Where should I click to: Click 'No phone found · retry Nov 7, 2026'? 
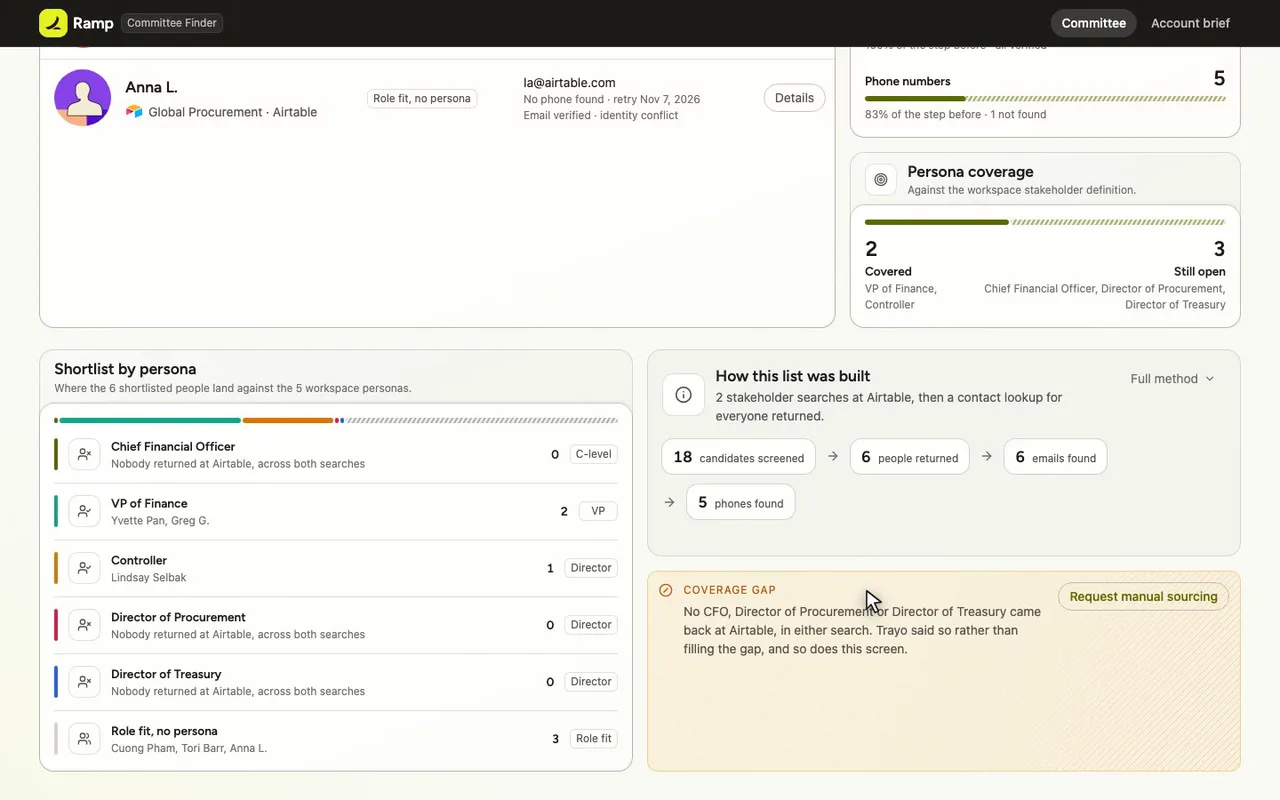[x=612, y=100]
